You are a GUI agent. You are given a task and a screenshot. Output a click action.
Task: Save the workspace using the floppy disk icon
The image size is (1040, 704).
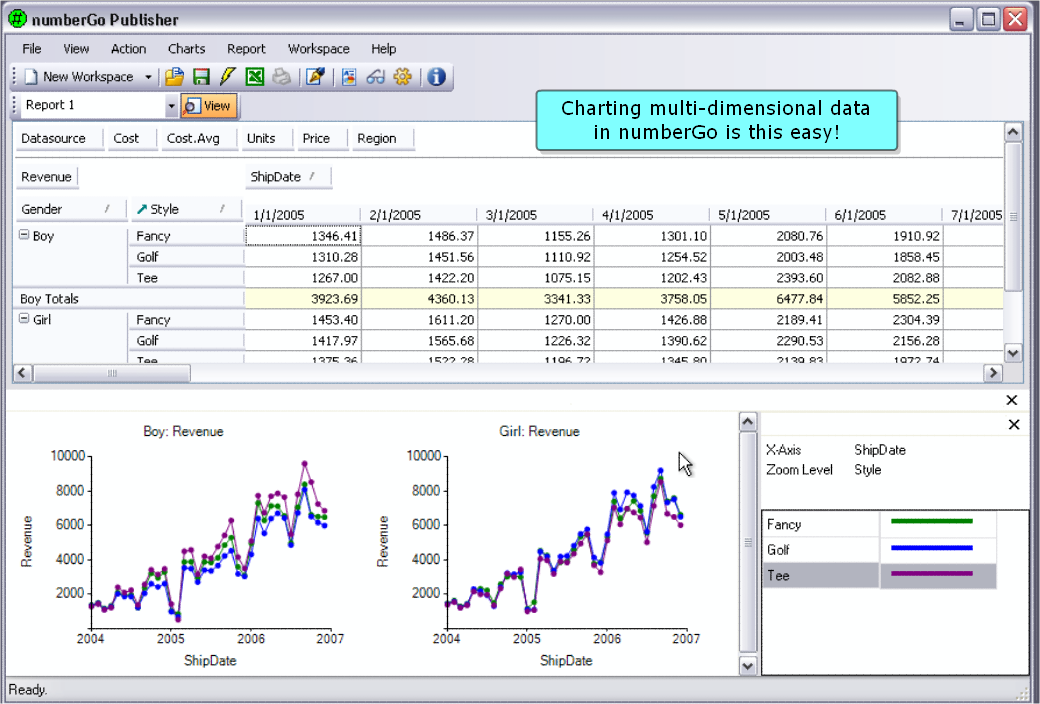tap(201, 77)
